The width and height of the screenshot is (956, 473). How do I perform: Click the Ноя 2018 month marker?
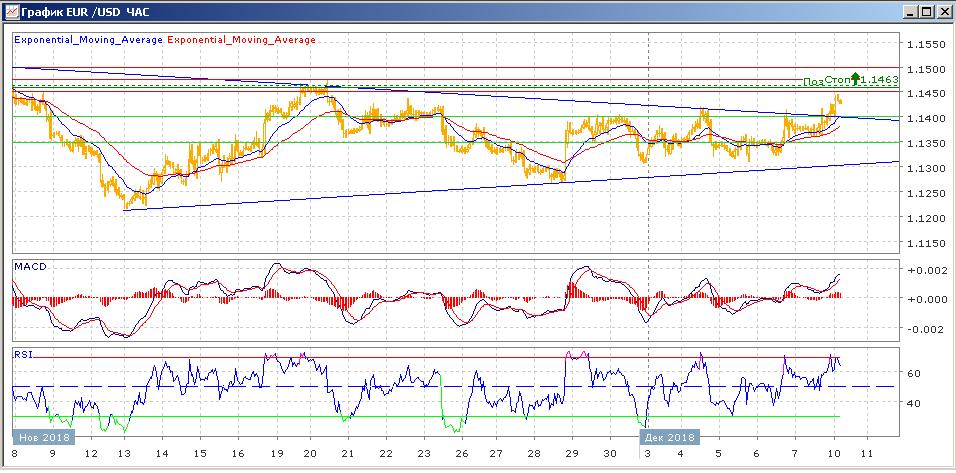[x=43, y=438]
